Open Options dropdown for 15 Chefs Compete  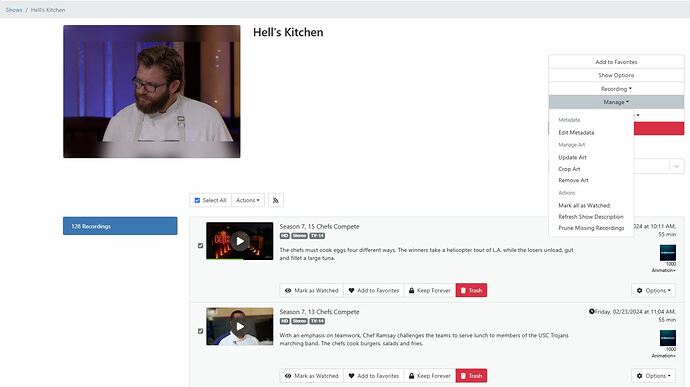653,291
